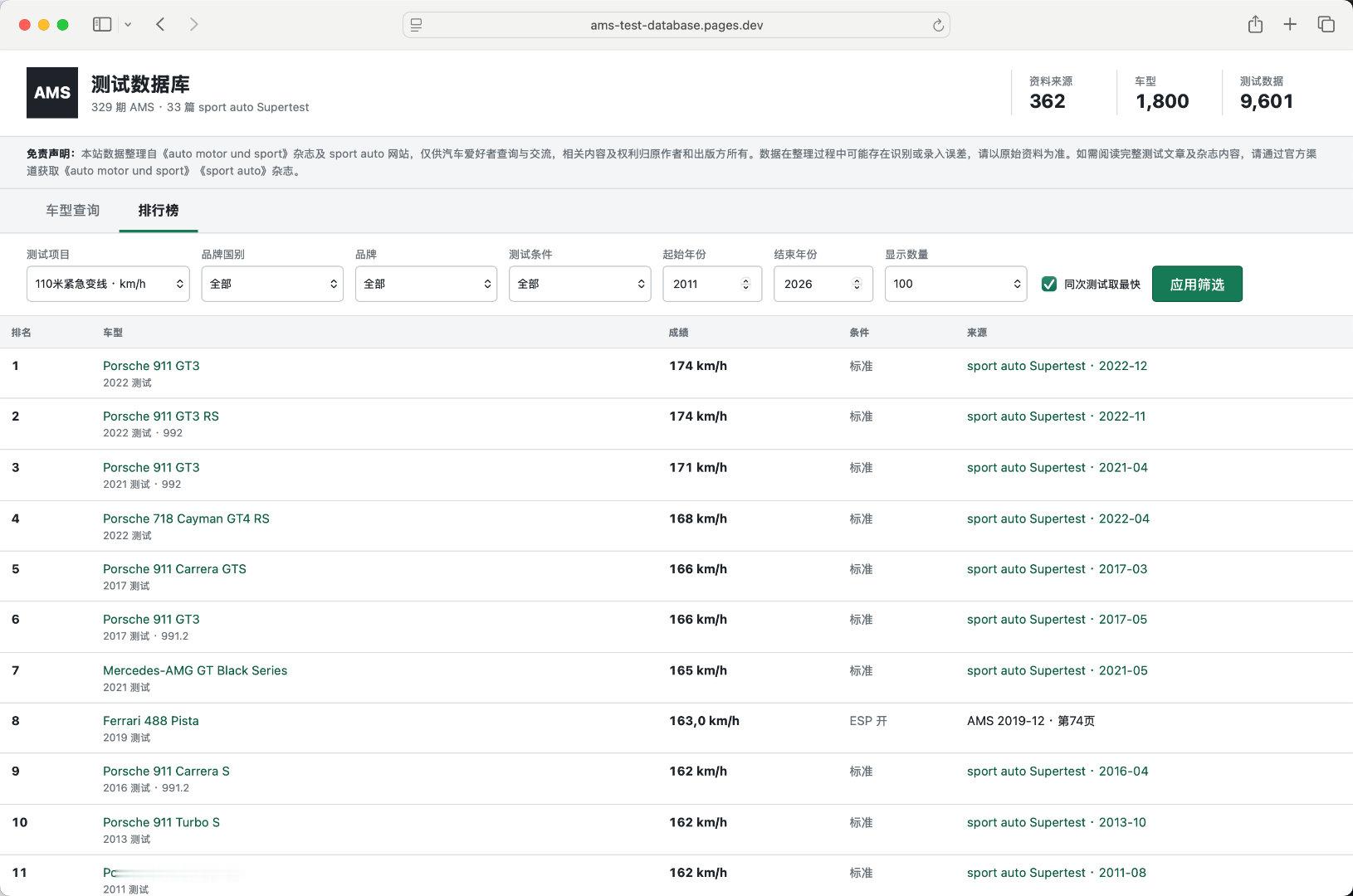1353x896 pixels.
Task: Open the 显示数量 dropdown set to 100
Action: coord(955,284)
